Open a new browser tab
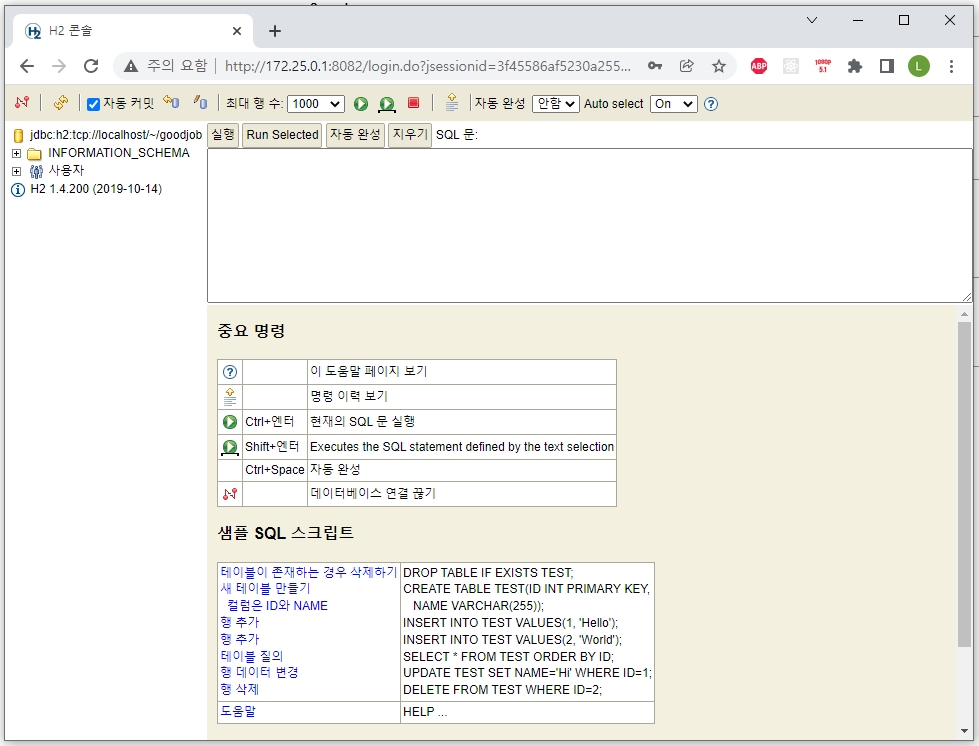Viewport: 979px width, 746px height. [274, 30]
